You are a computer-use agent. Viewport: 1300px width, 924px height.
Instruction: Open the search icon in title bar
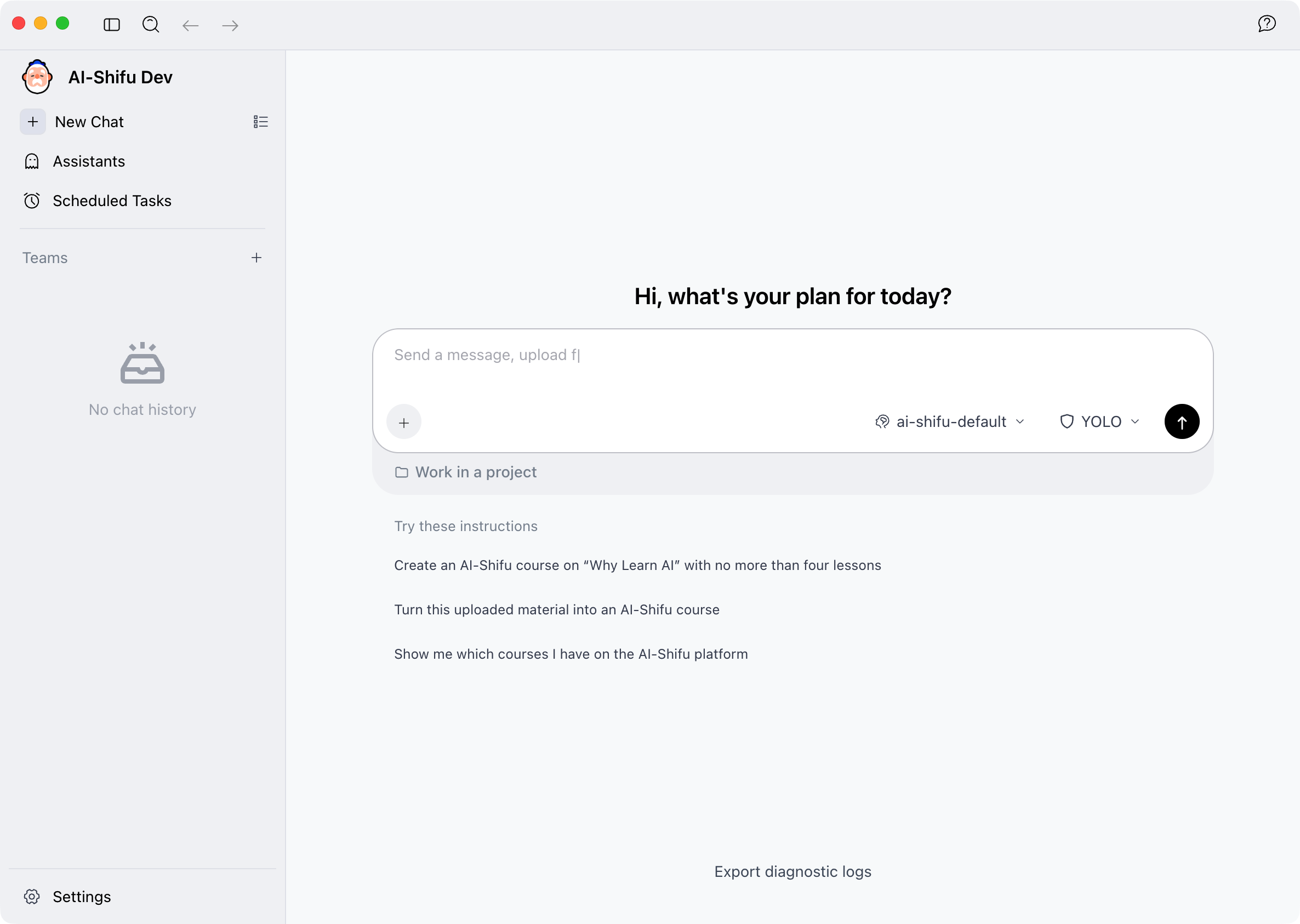(151, 25)
